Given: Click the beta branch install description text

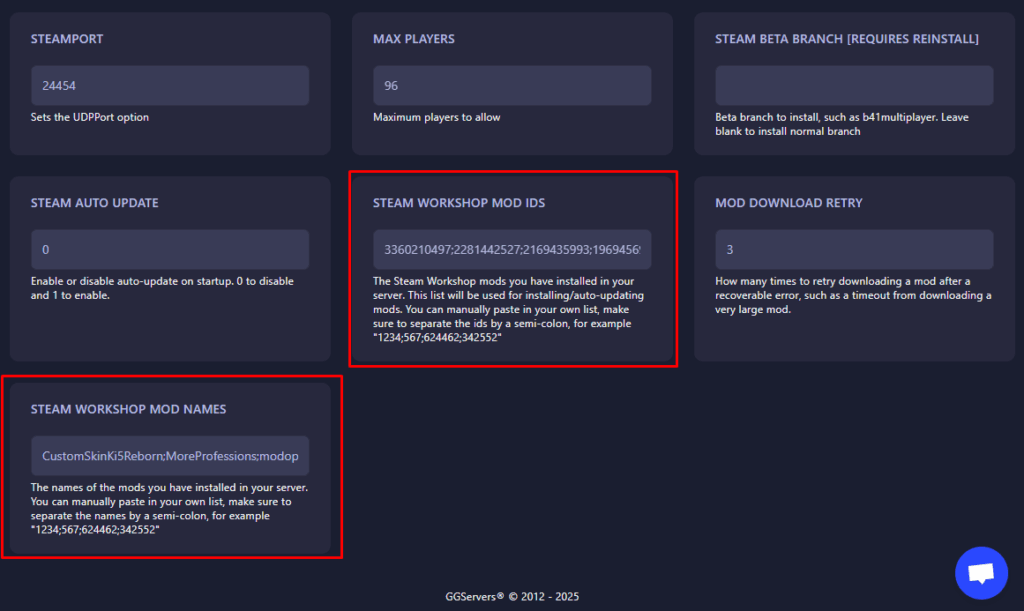Looking at the screenshot, I should pyautogui.click(x=841, y=124).
